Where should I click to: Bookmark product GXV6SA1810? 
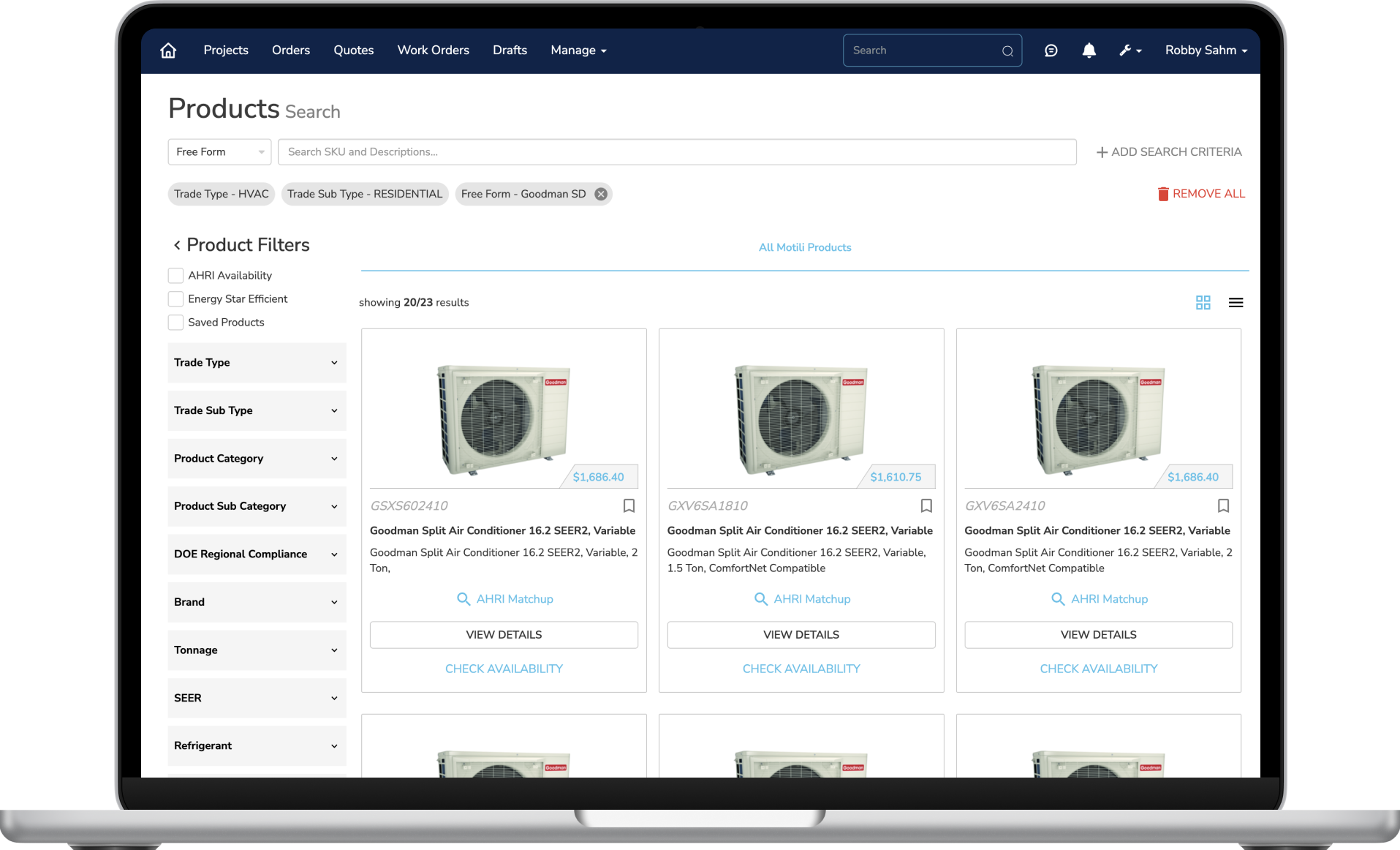[x=926, y=505]
